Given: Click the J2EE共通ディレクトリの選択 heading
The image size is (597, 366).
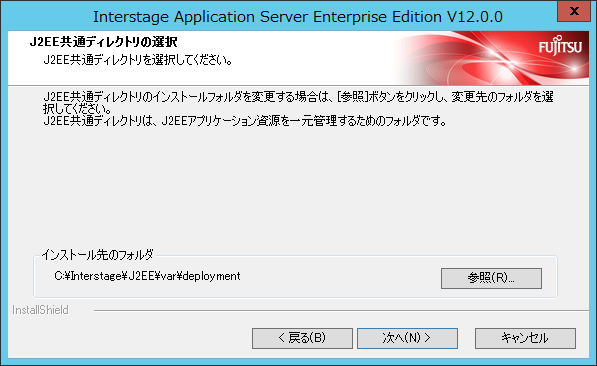Looking at the screenshot, I should click(104, 42).
